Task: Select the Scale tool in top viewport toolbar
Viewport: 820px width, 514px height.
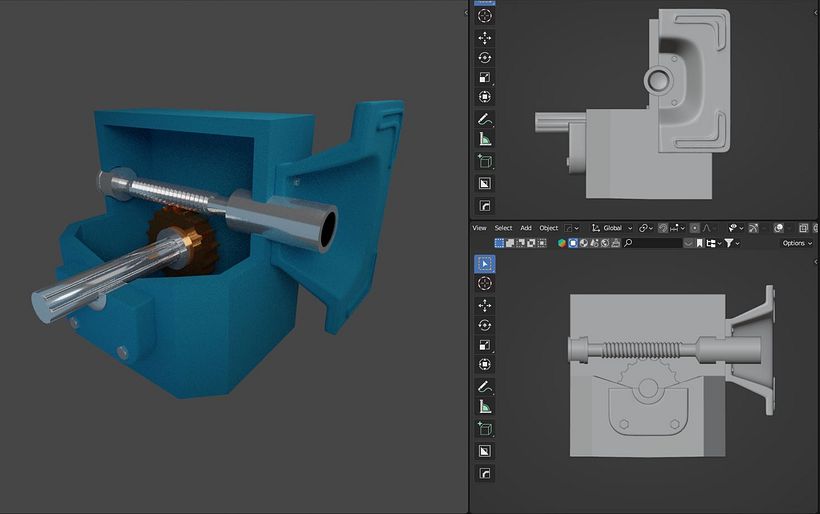Action: (485, 77)
